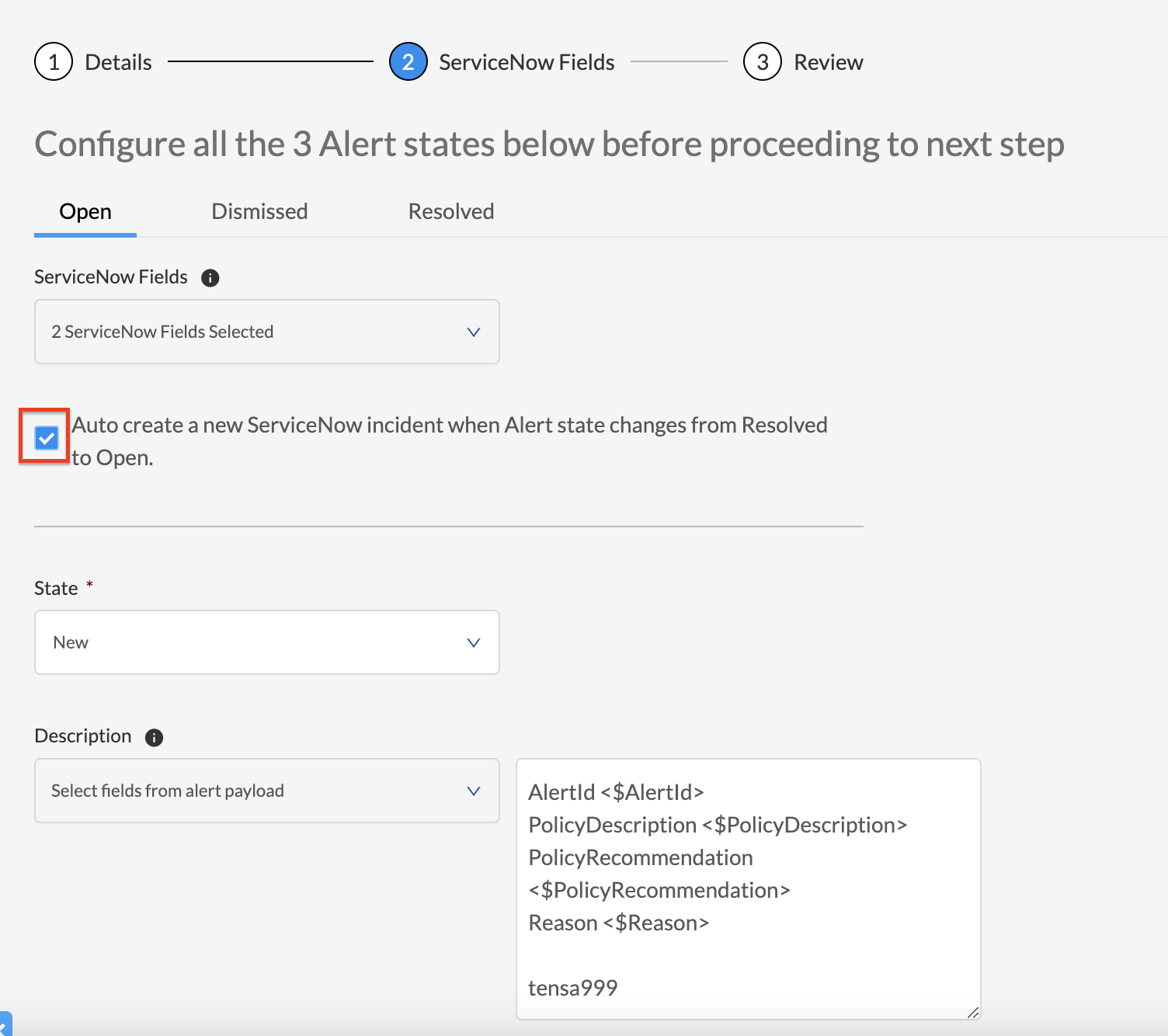Click the resize handle of description text box

pyautogui.click(x=972, y=1012)
